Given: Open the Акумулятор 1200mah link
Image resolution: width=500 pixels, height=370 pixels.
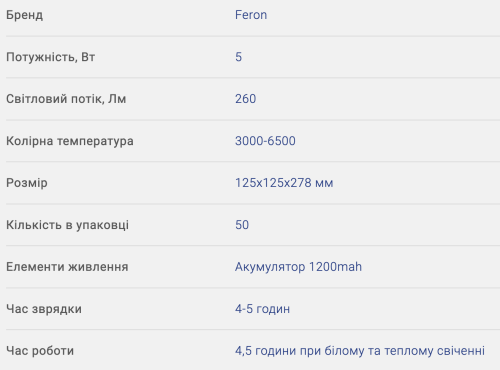Looking at the screenshot, I should [x=298, y=267].
